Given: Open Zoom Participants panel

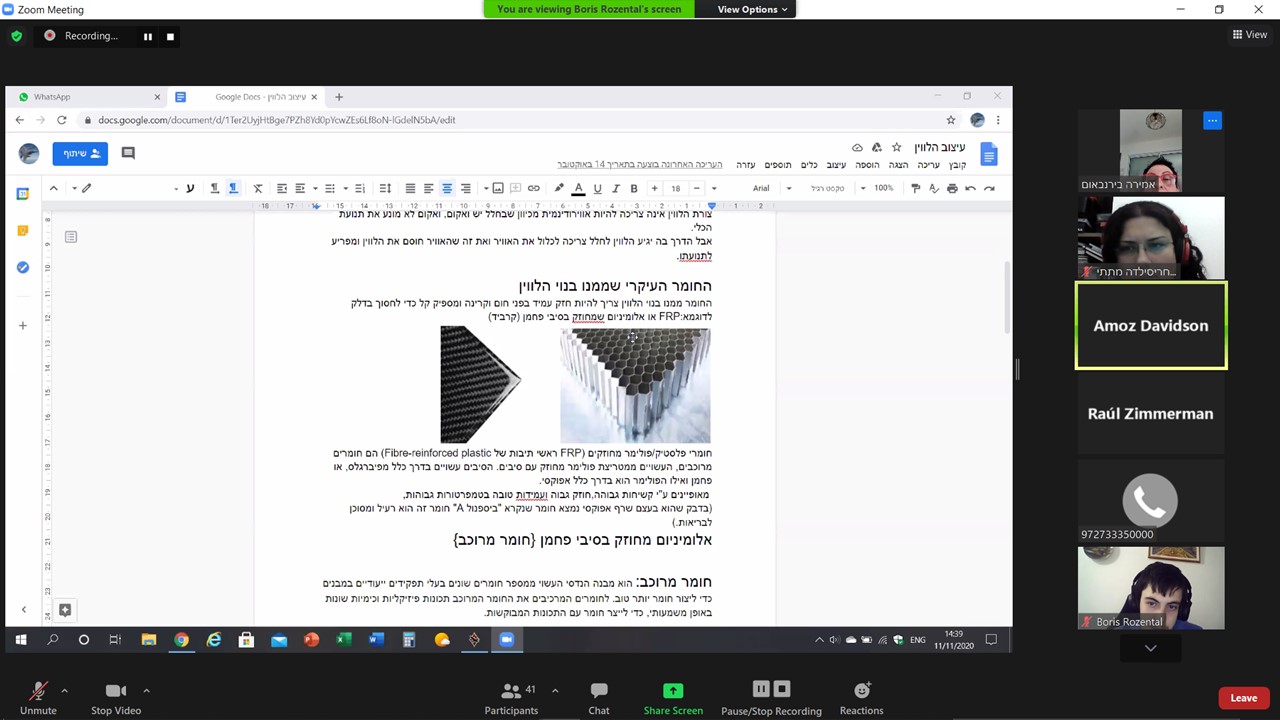Looking at the screenshot, I should 511,697.
